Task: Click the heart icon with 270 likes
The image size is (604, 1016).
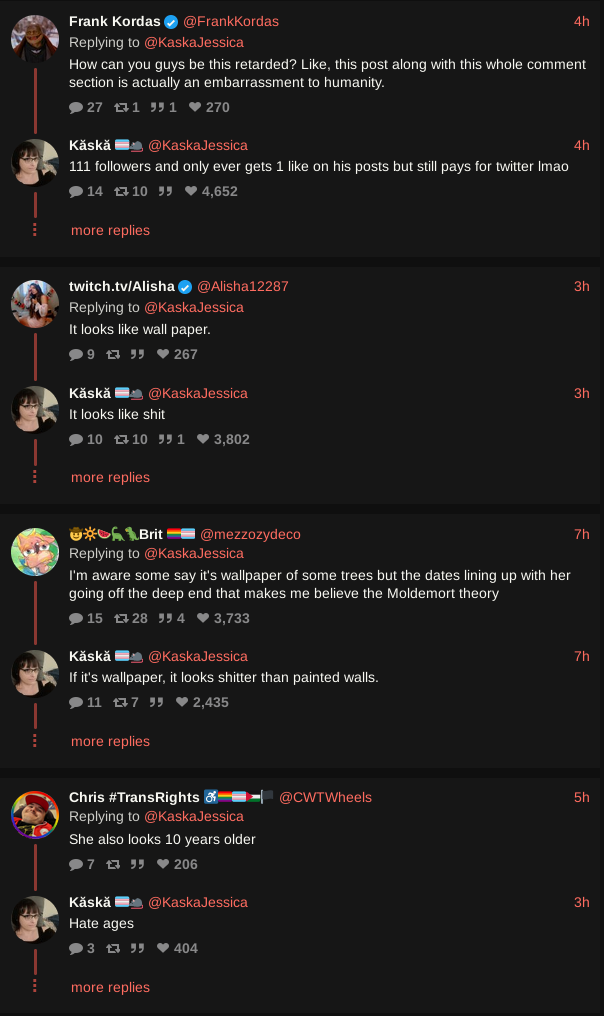Action: (195, 107)
